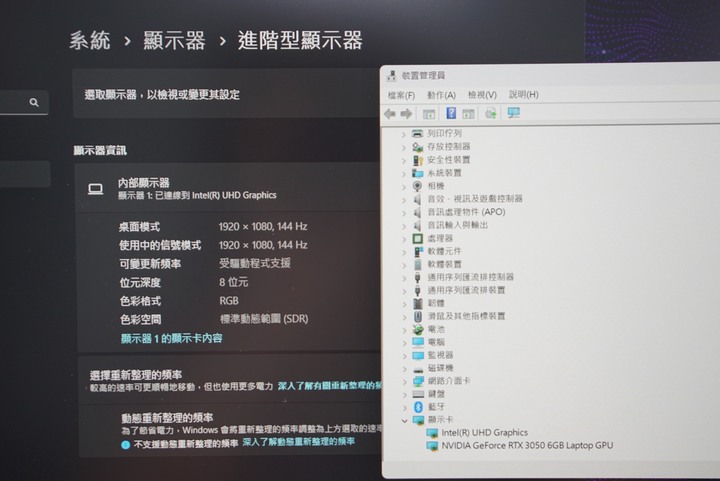Open the 檔案(F) menu
The height and width of the screenshot is (481, 720).
tap(401, 95)
